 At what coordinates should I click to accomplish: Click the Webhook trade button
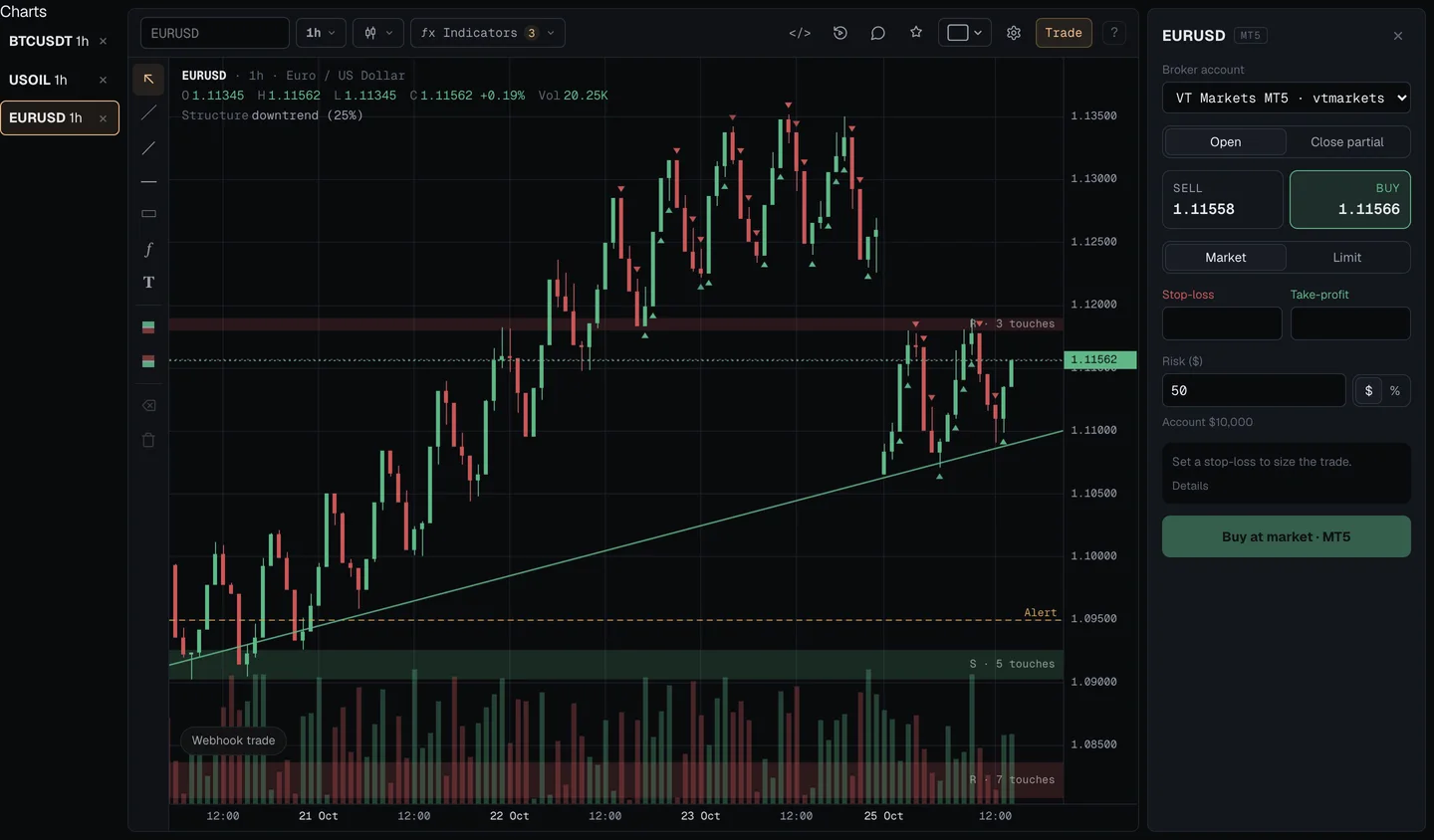pyautogui.click(x=233, y=740)
